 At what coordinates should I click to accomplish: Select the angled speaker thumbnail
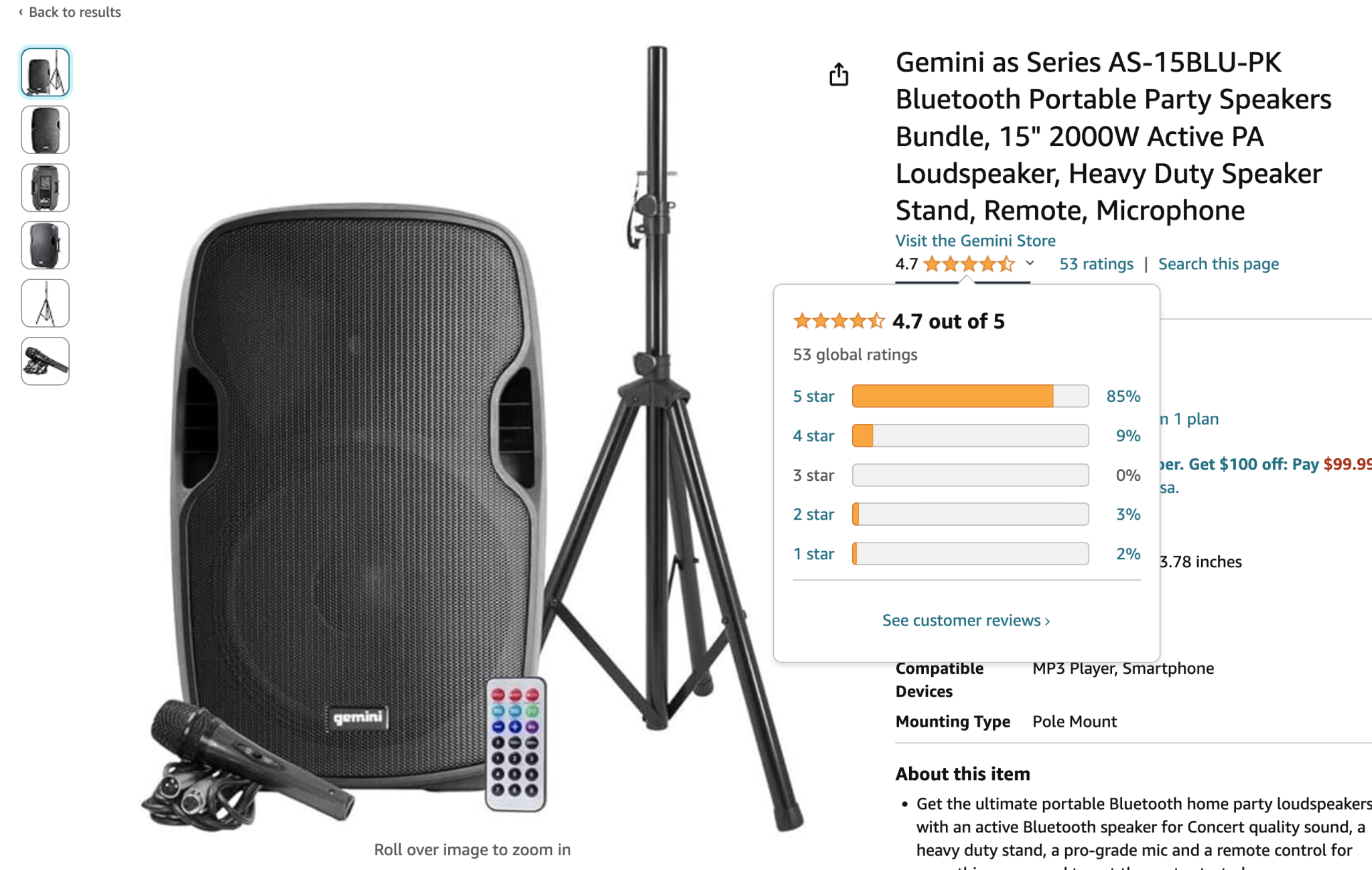click(46, 246)
